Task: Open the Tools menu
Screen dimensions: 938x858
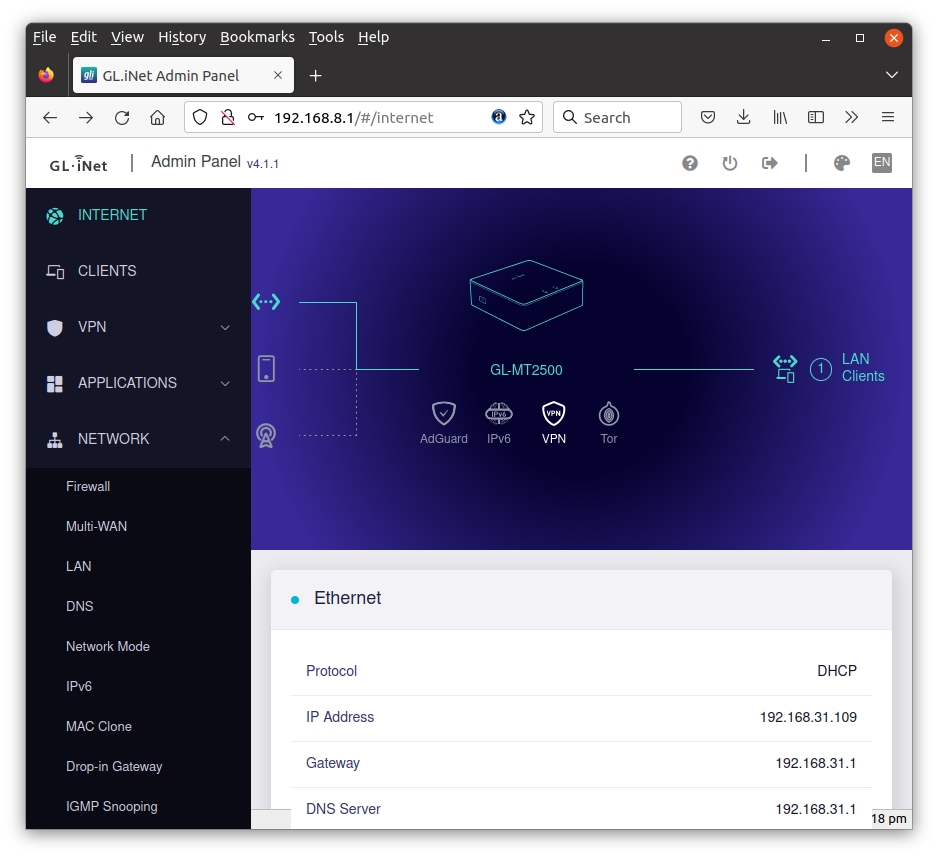Action: point(326,37)
